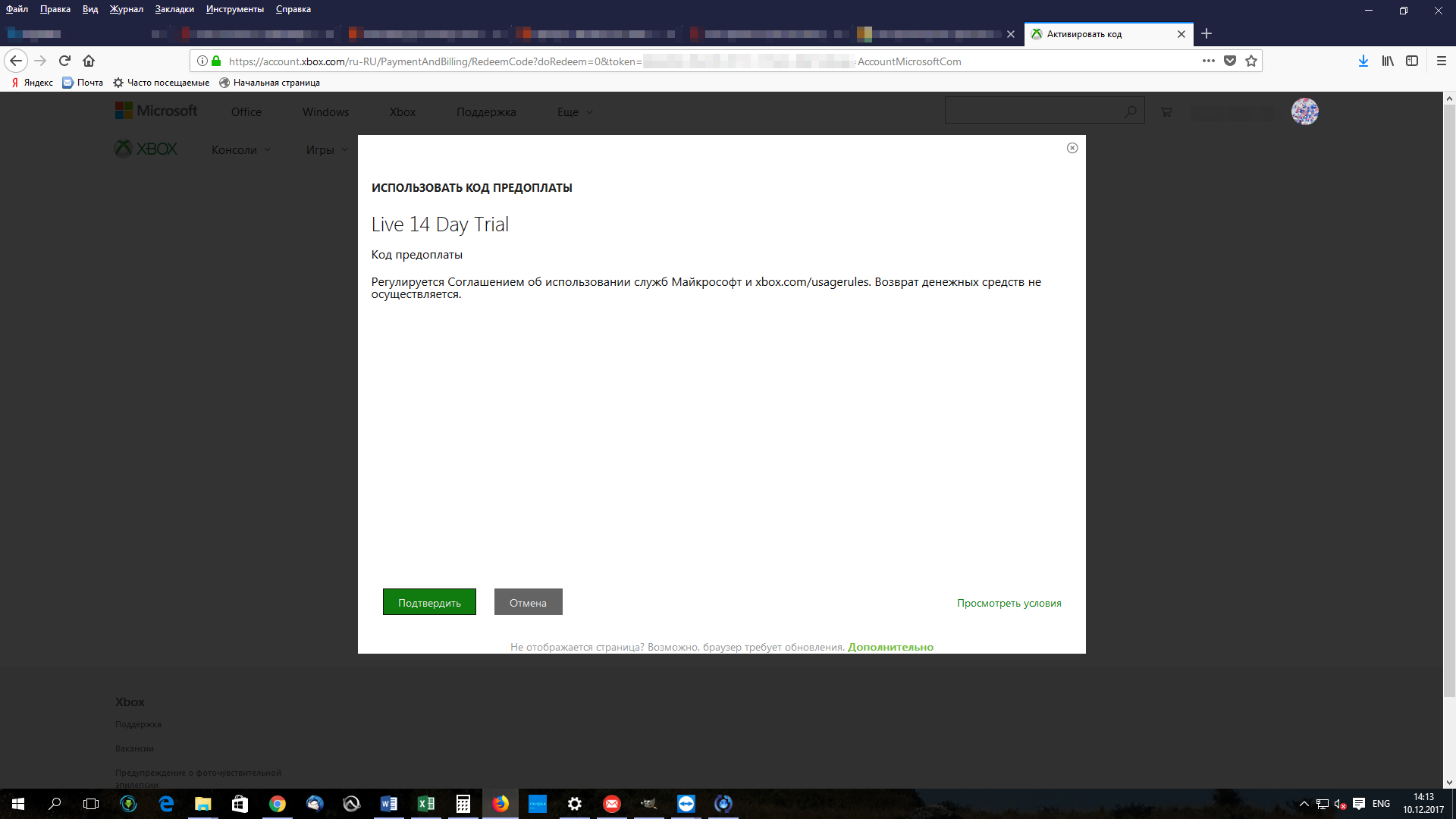1456x819 pixels.
Task: Open File Explorer from taskbar
Action: point(202,804)
